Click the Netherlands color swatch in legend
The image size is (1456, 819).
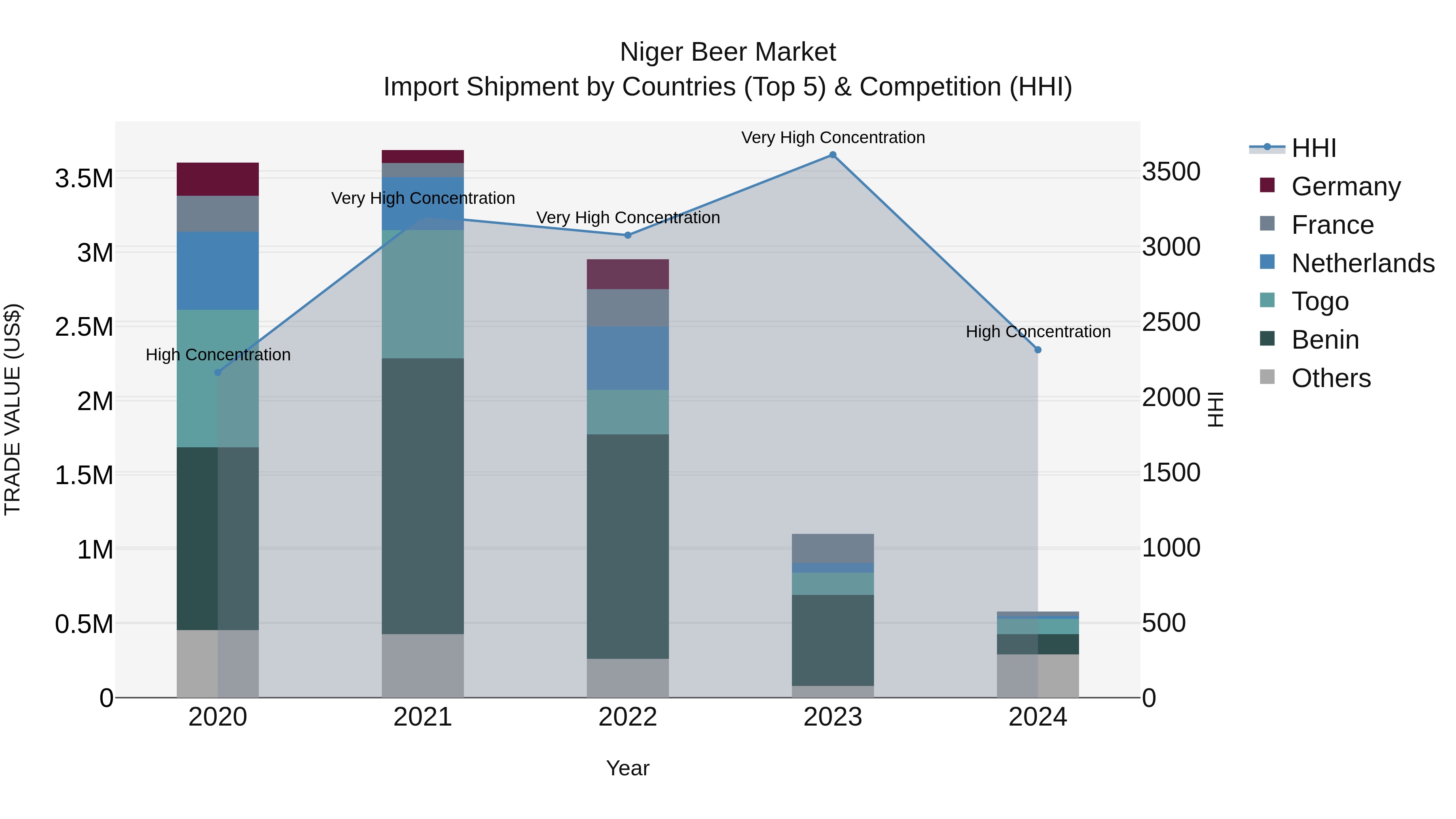(1267, 262)
